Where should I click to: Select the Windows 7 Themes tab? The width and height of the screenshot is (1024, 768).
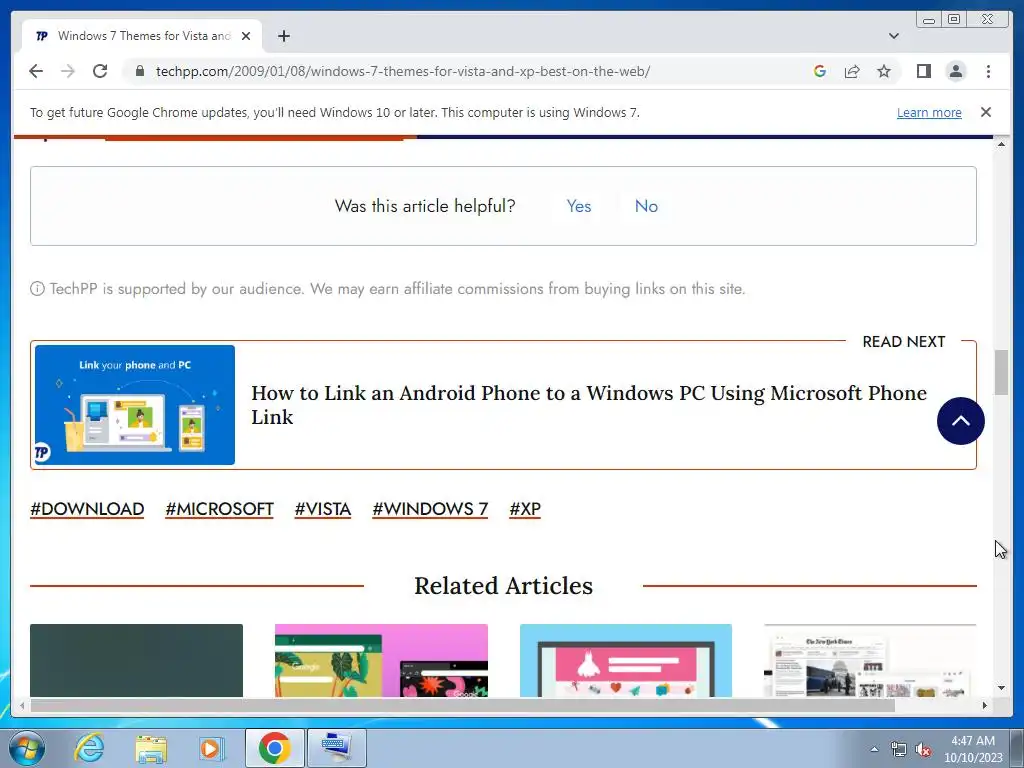tap(142, 36)
